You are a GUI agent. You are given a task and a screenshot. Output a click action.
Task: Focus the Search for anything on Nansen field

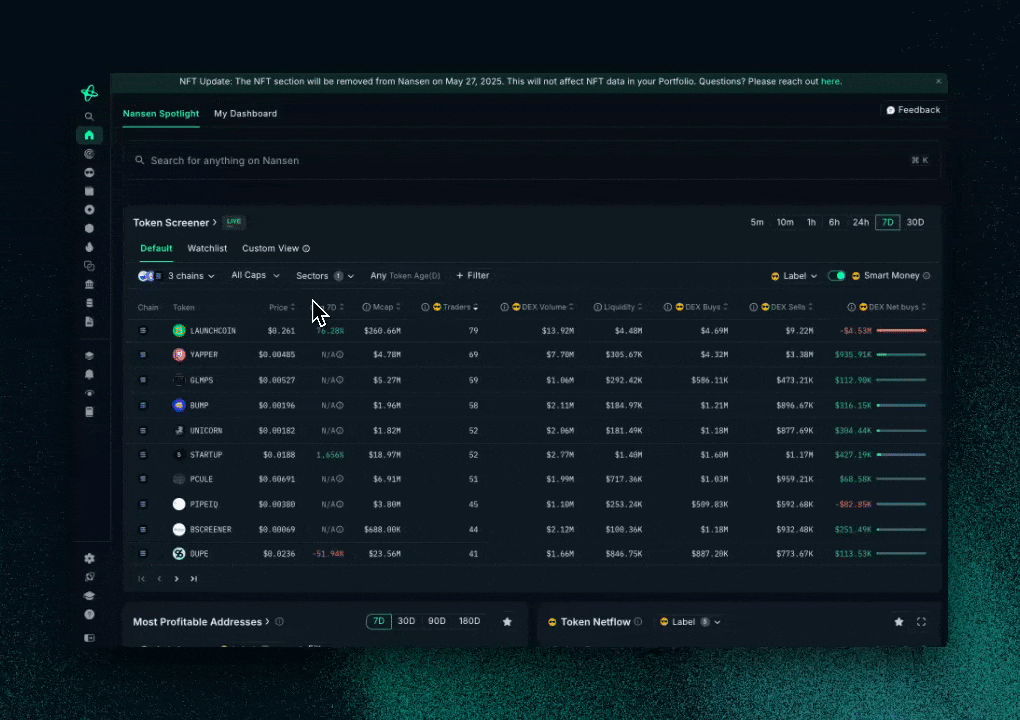[x=531, y=161]
